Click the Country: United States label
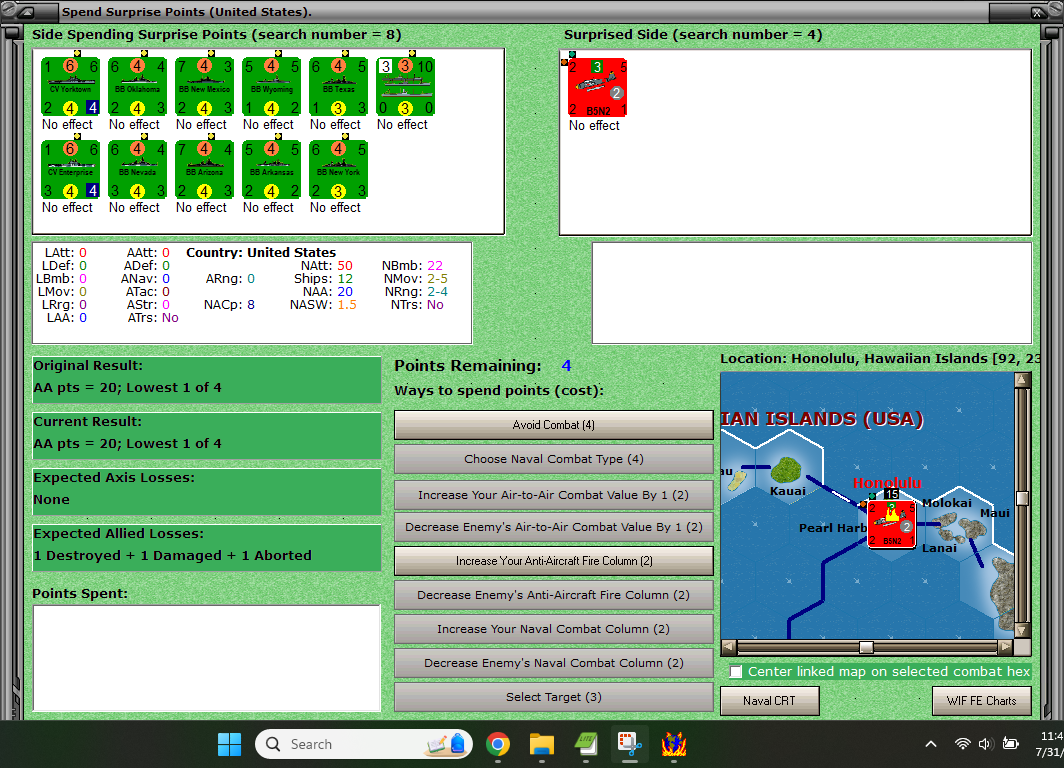 click(261, 252)
